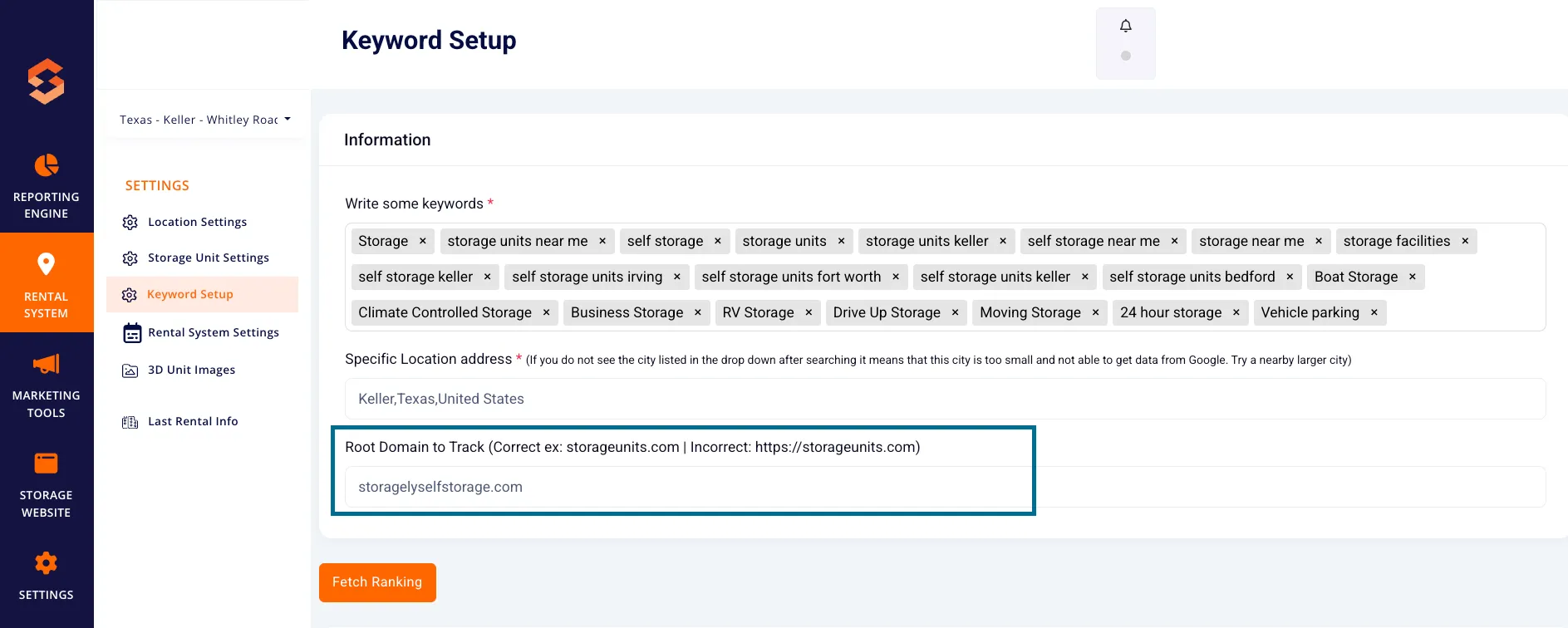
Task: Click the orange company logo
Action: [x=47, y=81]
